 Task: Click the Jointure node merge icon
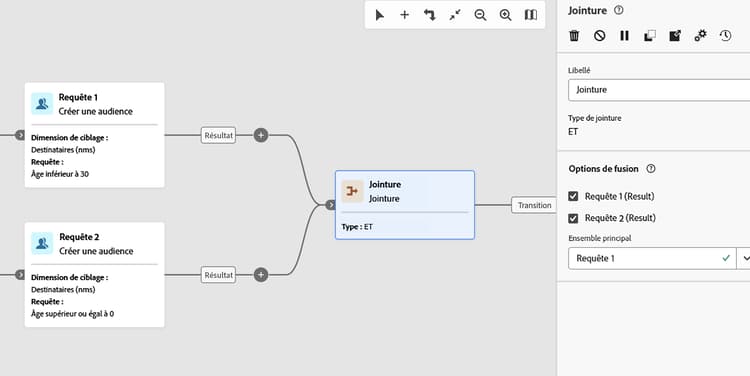tap(353, 191)
